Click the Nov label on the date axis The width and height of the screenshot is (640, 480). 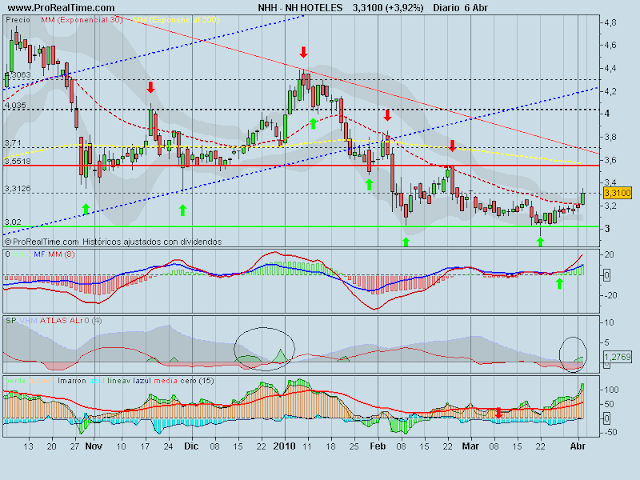point(93,446)
